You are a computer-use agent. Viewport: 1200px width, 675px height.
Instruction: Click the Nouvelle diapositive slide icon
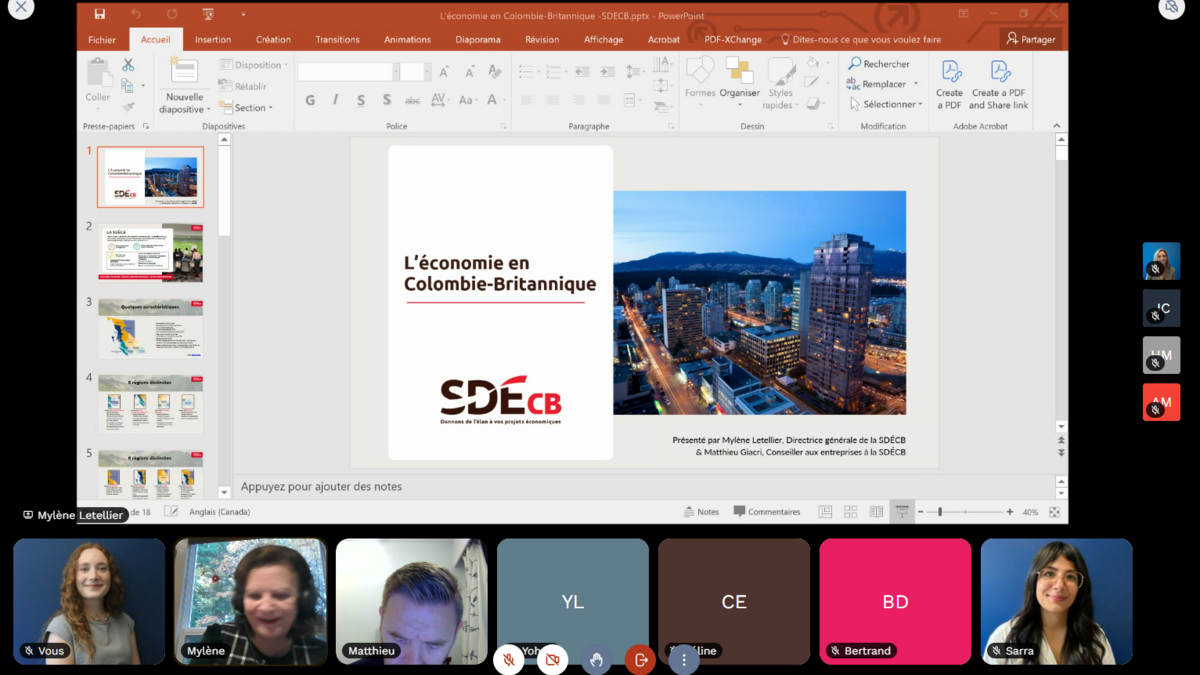(x=184, y=71)
